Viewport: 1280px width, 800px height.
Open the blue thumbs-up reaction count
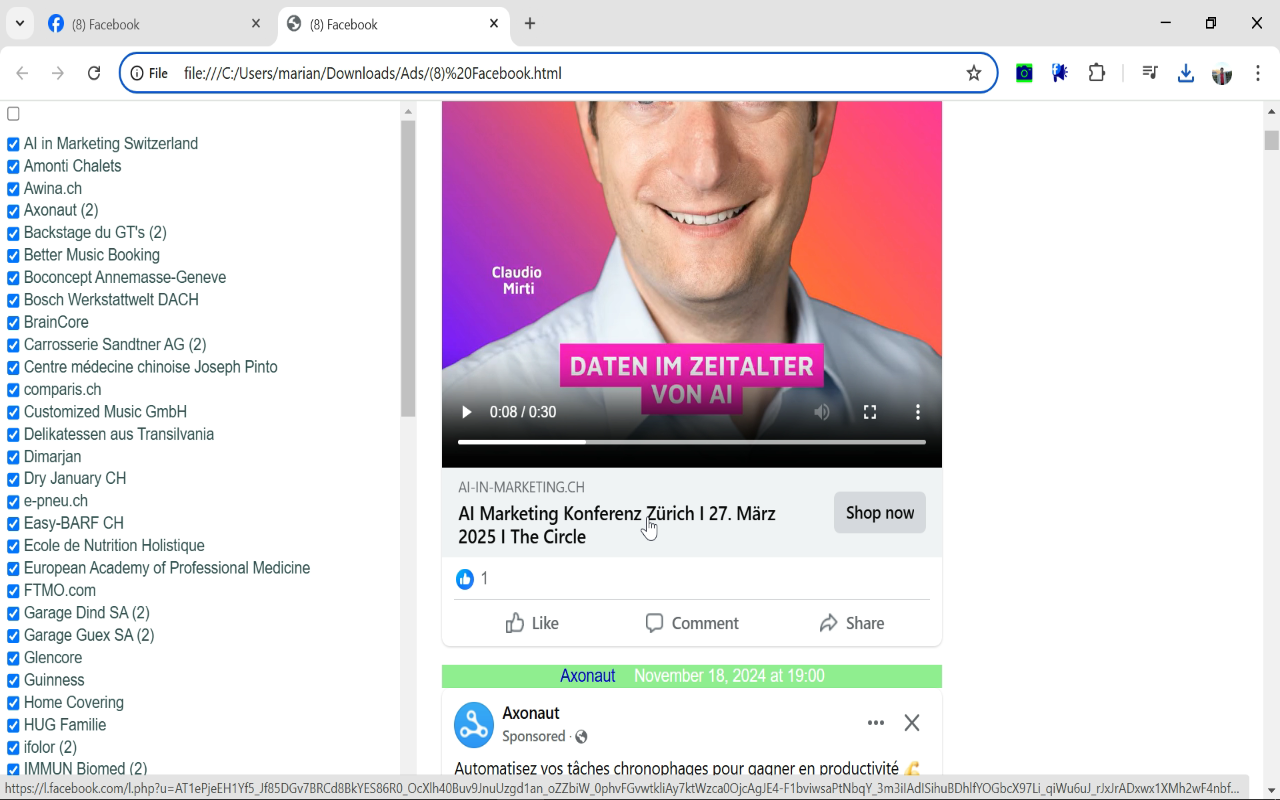pyautogui.click(x=465, y=578)
